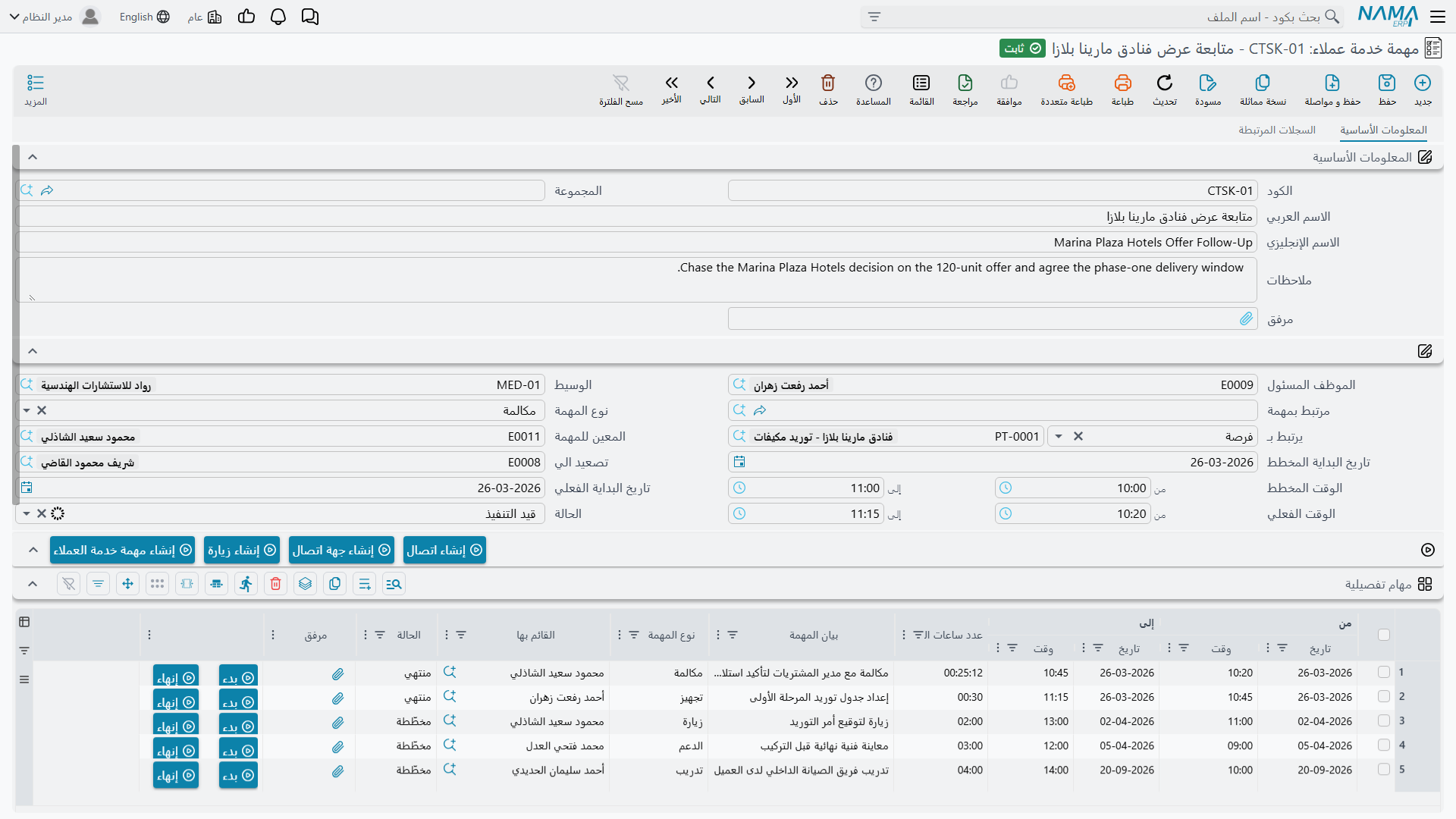
Task: Click the planned start time 10:00 field
Action: coord(1072,488)
